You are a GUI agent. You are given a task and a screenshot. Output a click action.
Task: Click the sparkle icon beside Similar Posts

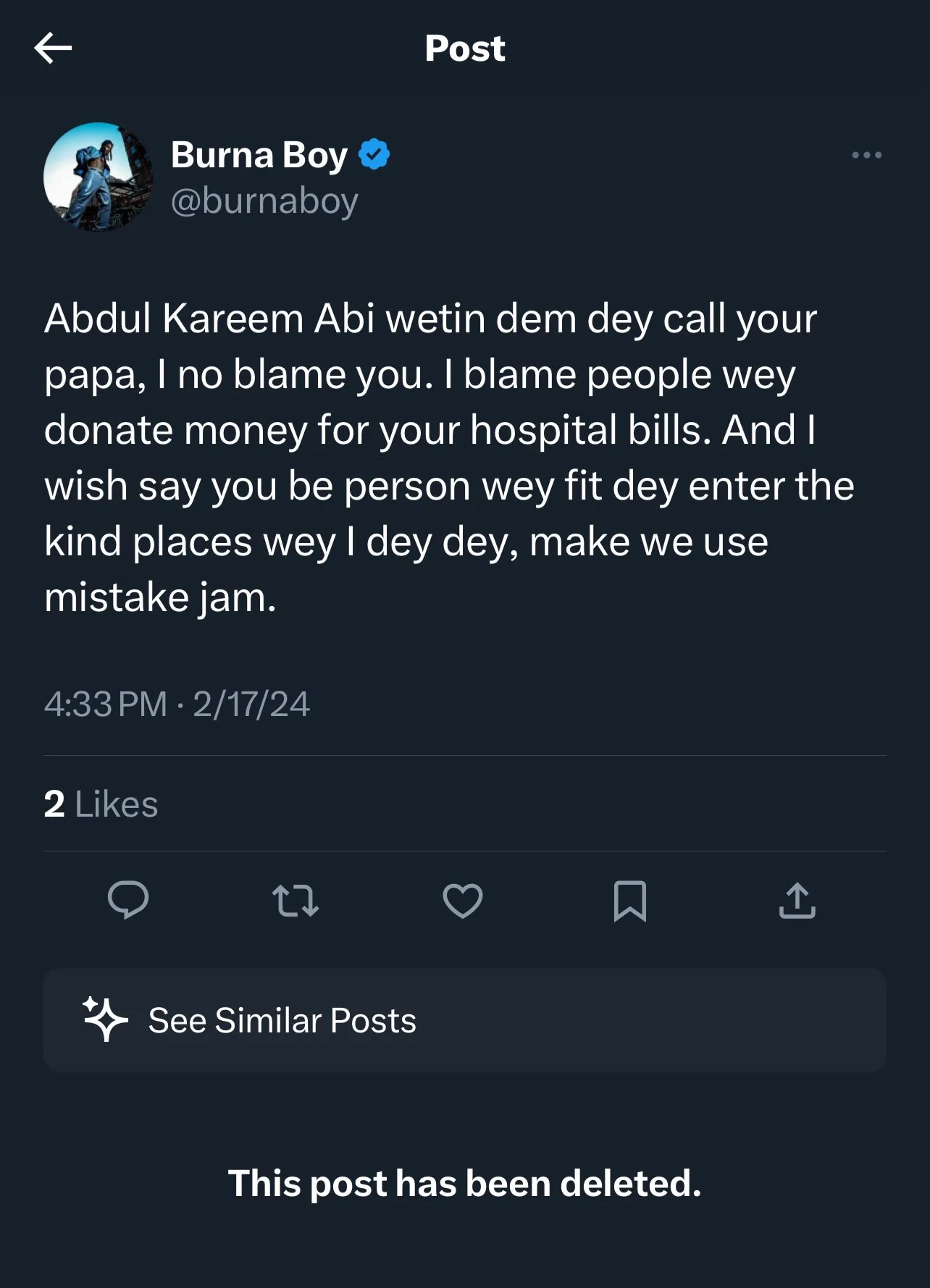[x=105, y=1019]
